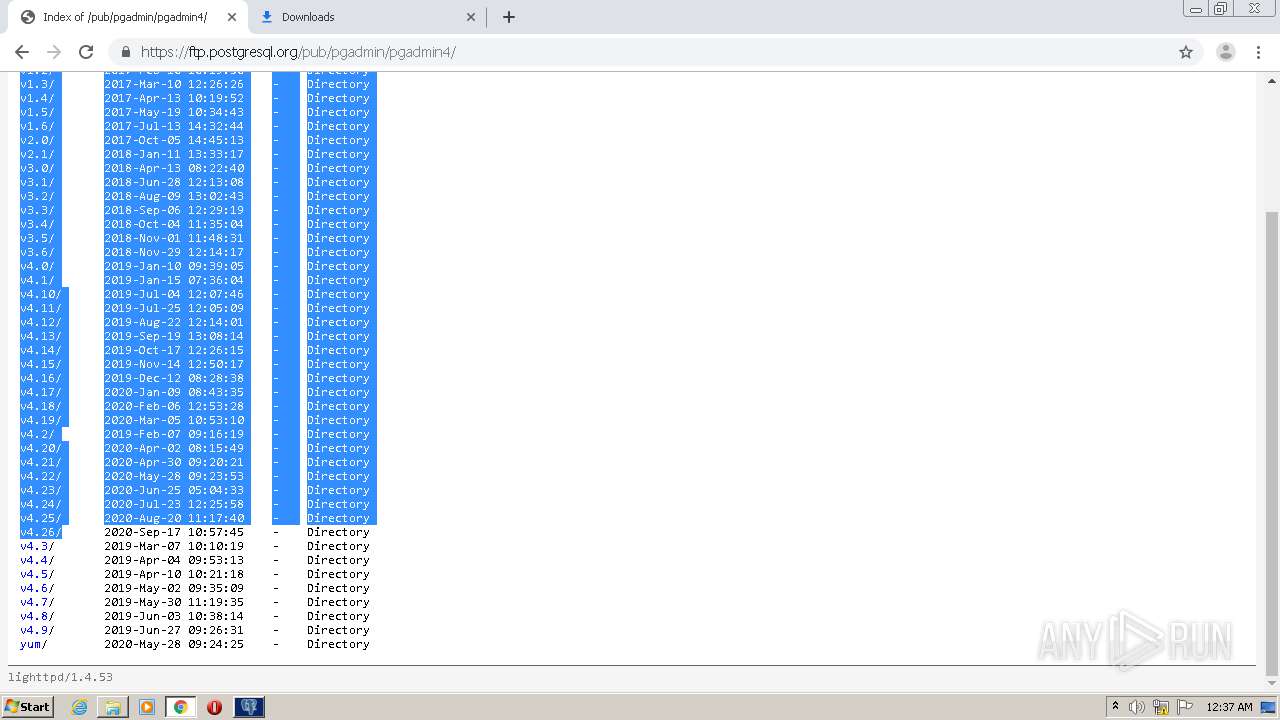Click the lighttpd/1.4.53 footer text
The image size is (1280, 720).
tap(60, 677)
